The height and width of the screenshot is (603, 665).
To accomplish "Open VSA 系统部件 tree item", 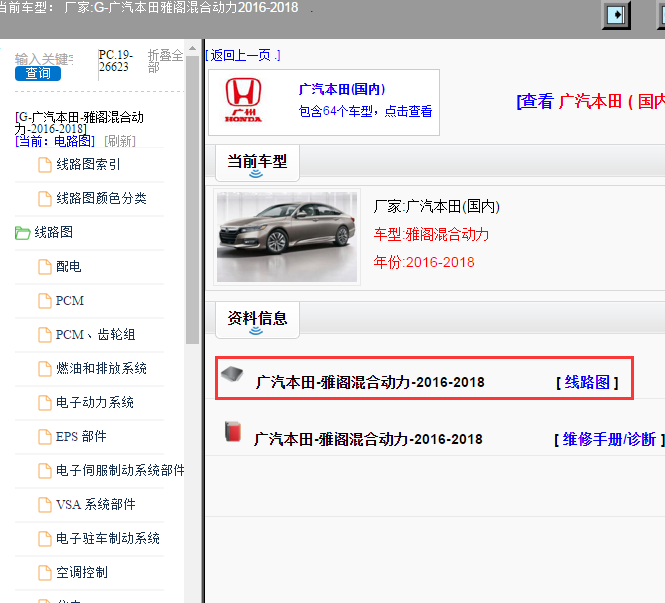I will pos(96,505).
